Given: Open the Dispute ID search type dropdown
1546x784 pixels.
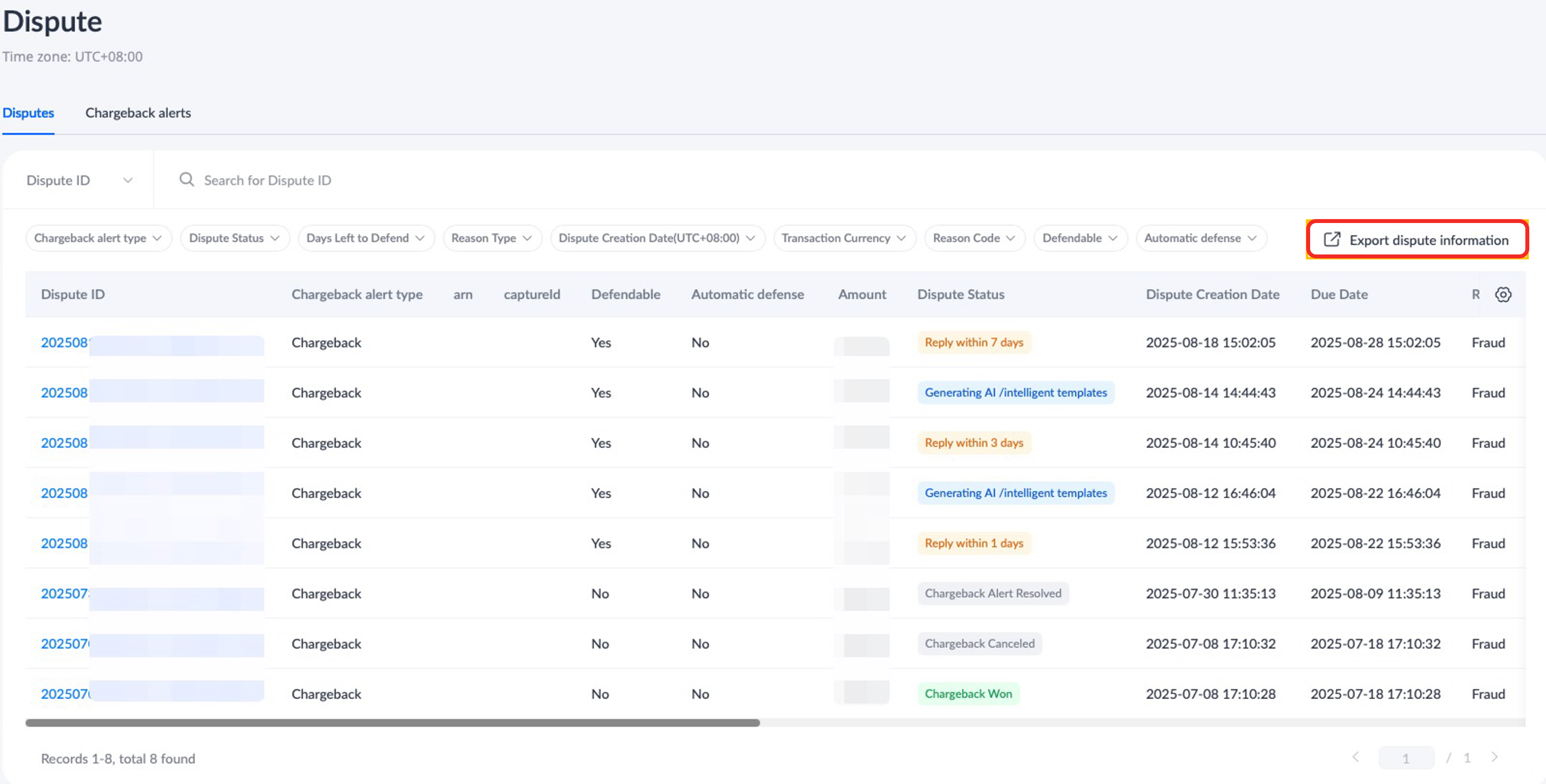Looking at the screenshot, I should [x=79, y=180].
